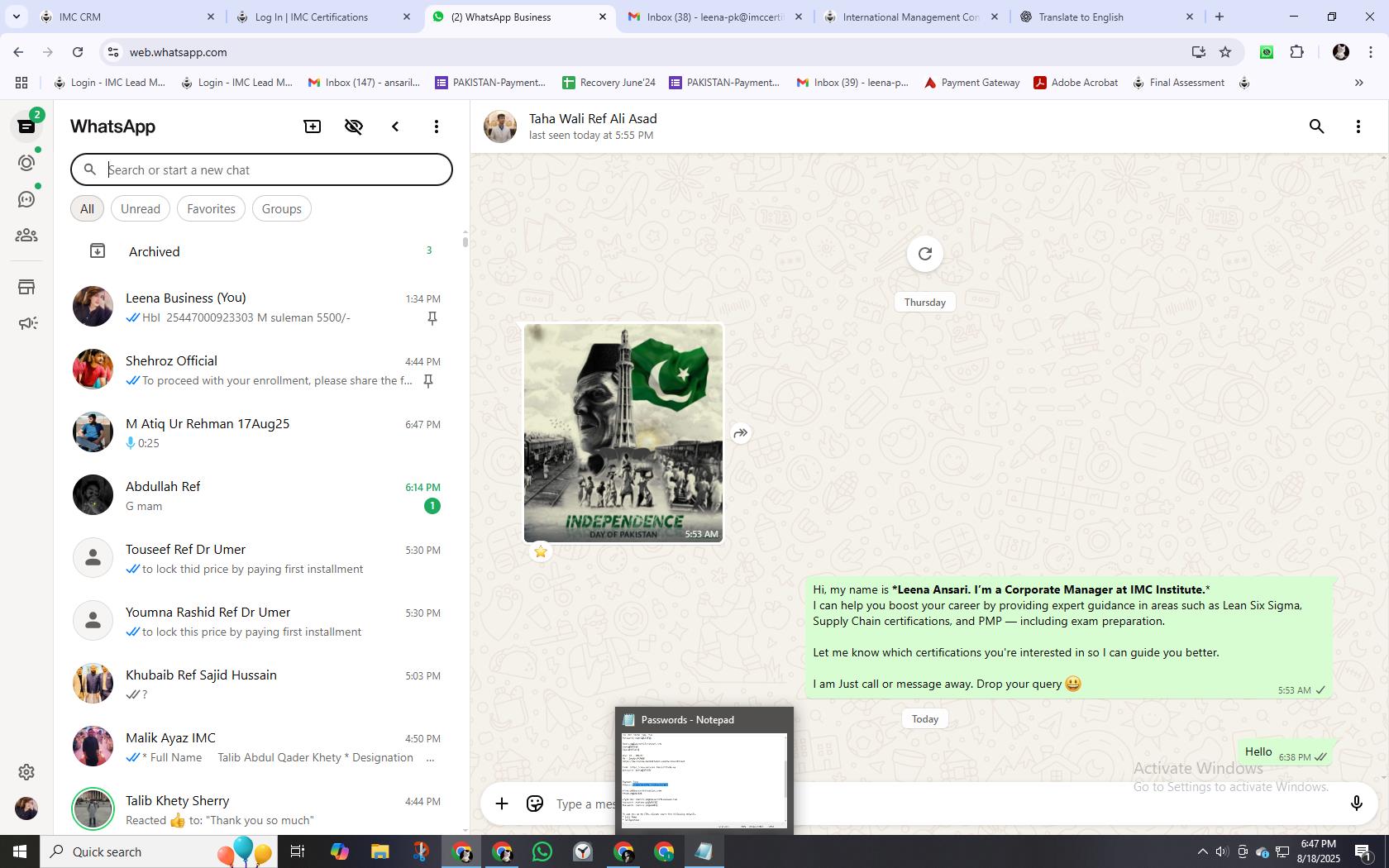1389x868 pixels.
Task: Open profile picture at sidebar bottom
Action: [x=26, y=808]
